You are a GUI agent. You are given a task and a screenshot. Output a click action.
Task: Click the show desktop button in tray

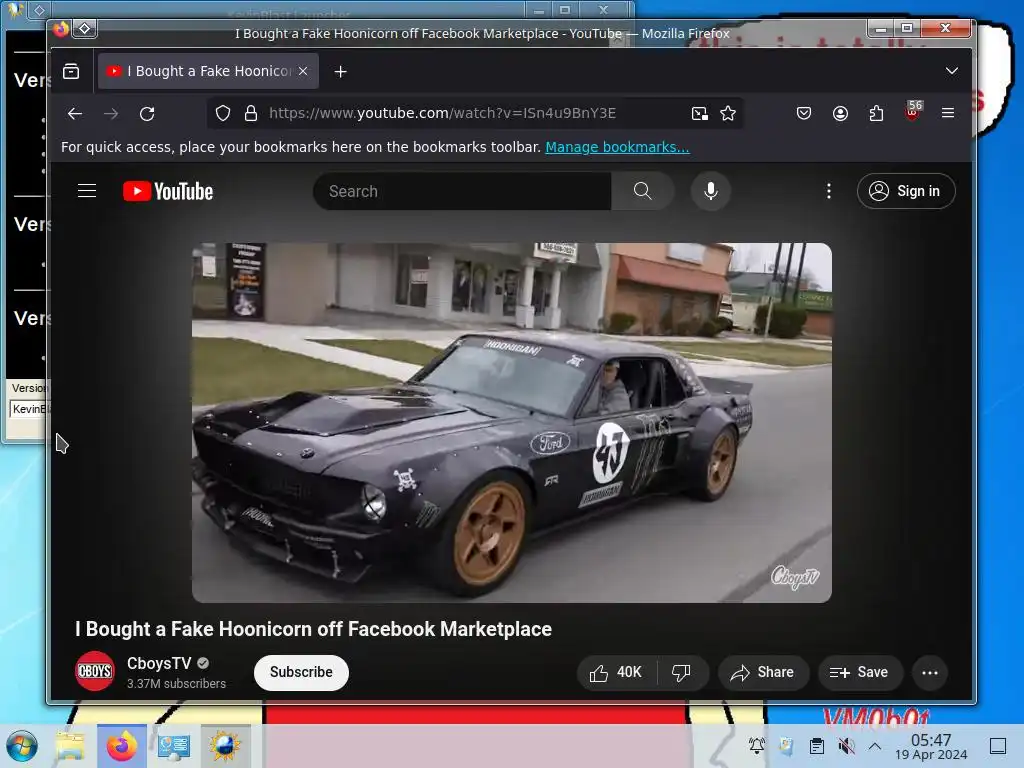tap(998, 746)
